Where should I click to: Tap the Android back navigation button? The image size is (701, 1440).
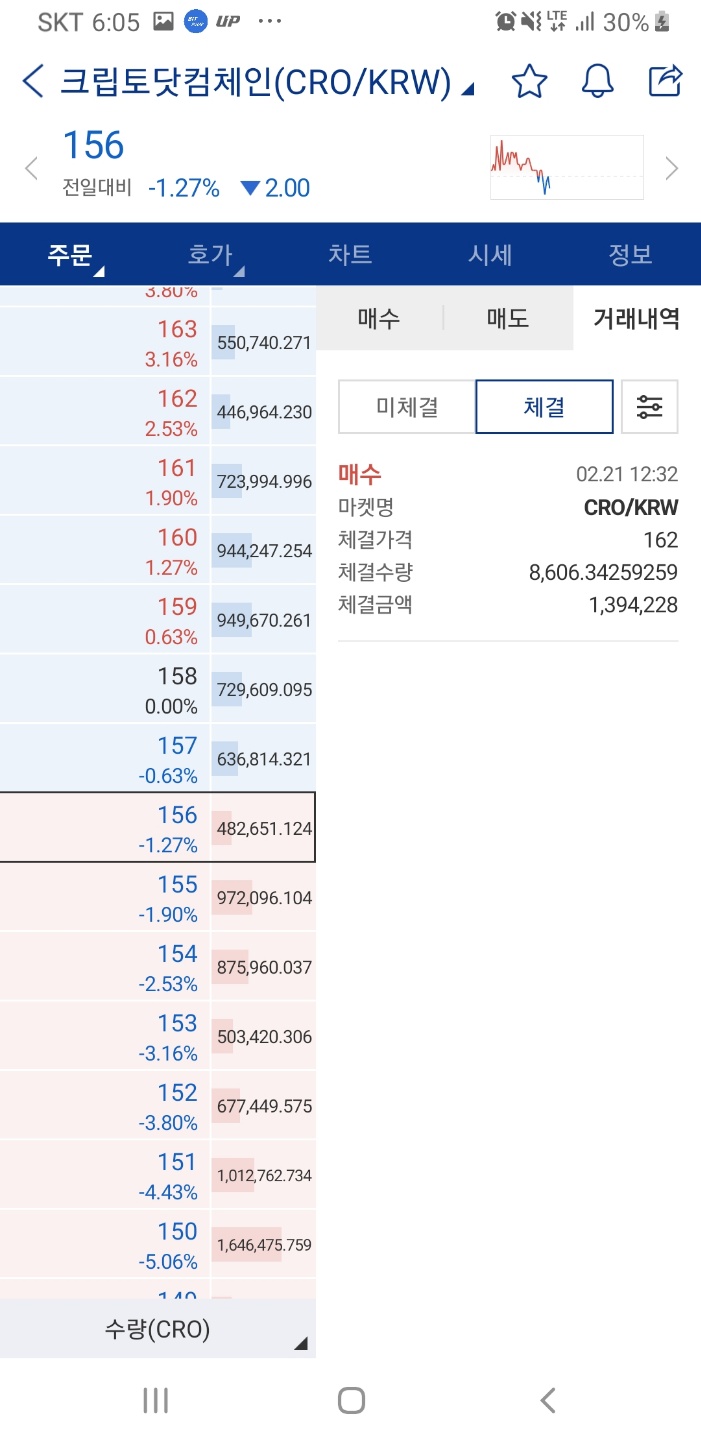(x=547, y=1400)
